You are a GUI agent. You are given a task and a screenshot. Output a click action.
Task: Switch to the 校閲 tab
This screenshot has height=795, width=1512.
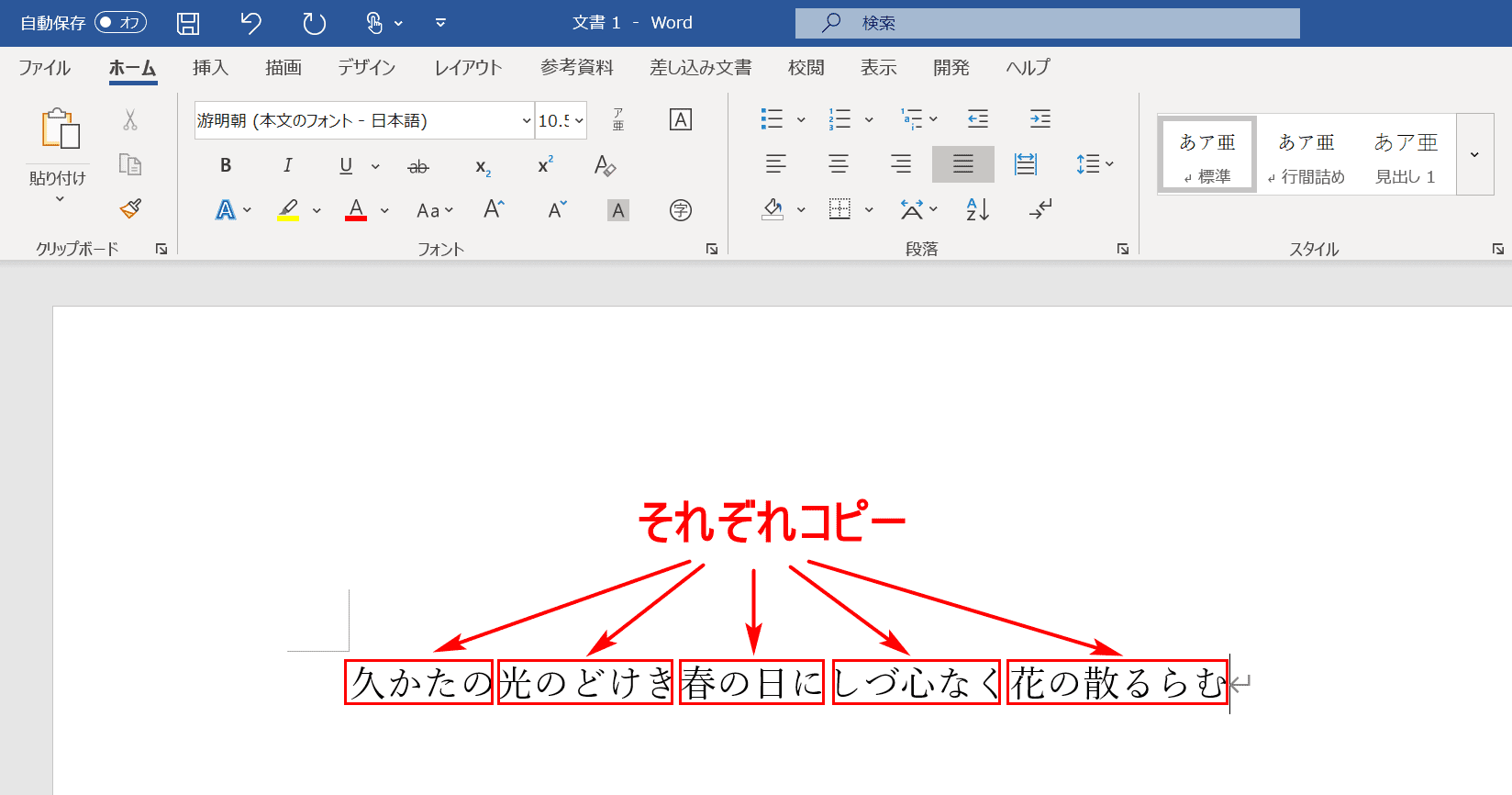806,67
